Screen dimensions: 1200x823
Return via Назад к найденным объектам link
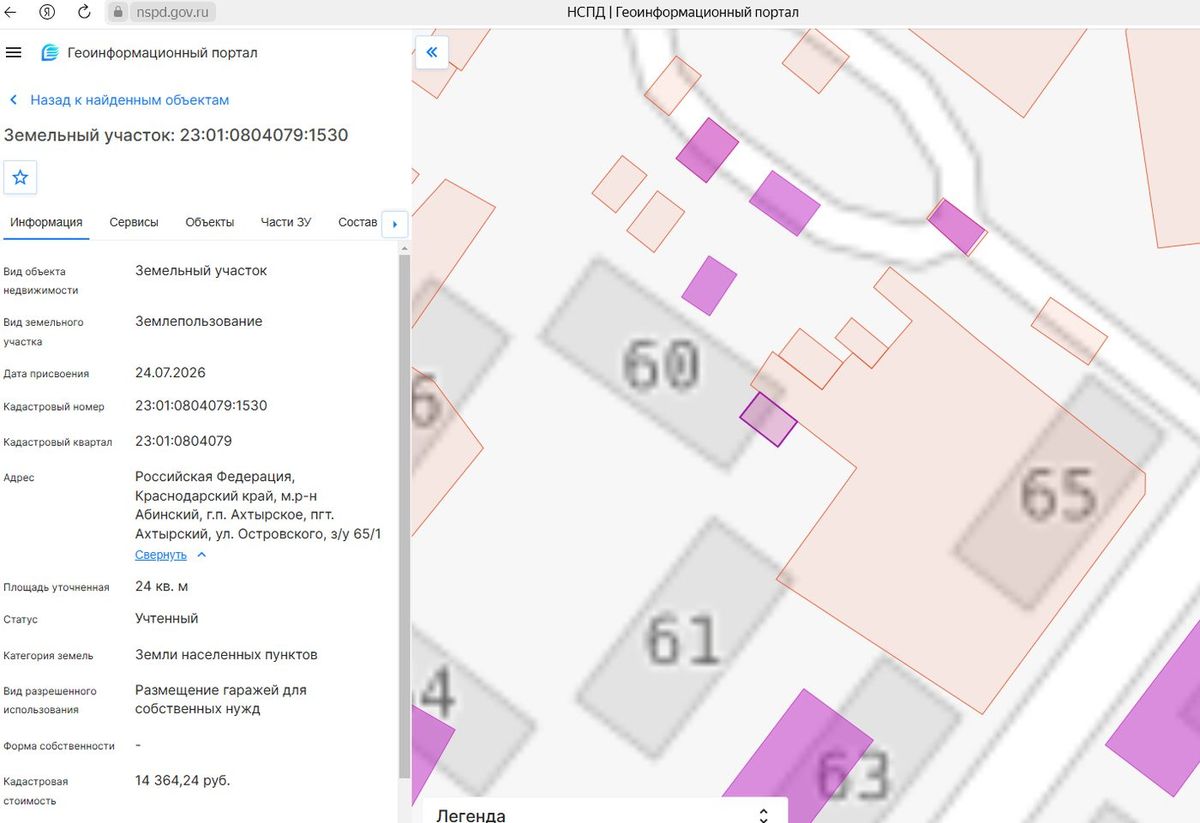pyautogui.click(x=119, y=100)
